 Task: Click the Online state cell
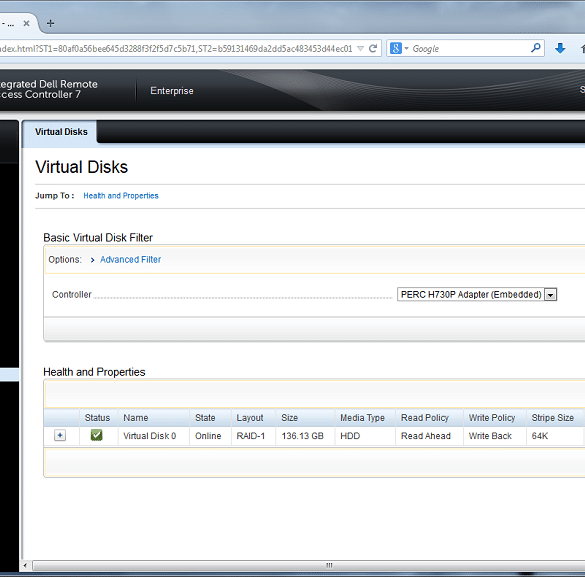208,436
